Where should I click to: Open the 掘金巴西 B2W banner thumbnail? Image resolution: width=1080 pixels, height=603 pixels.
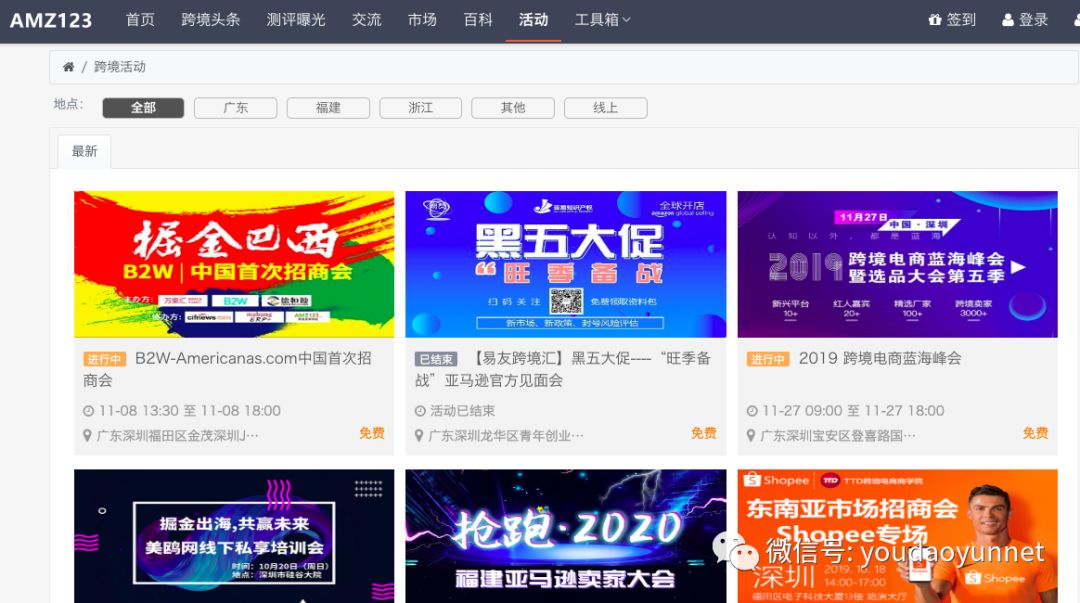coord(234,264)
